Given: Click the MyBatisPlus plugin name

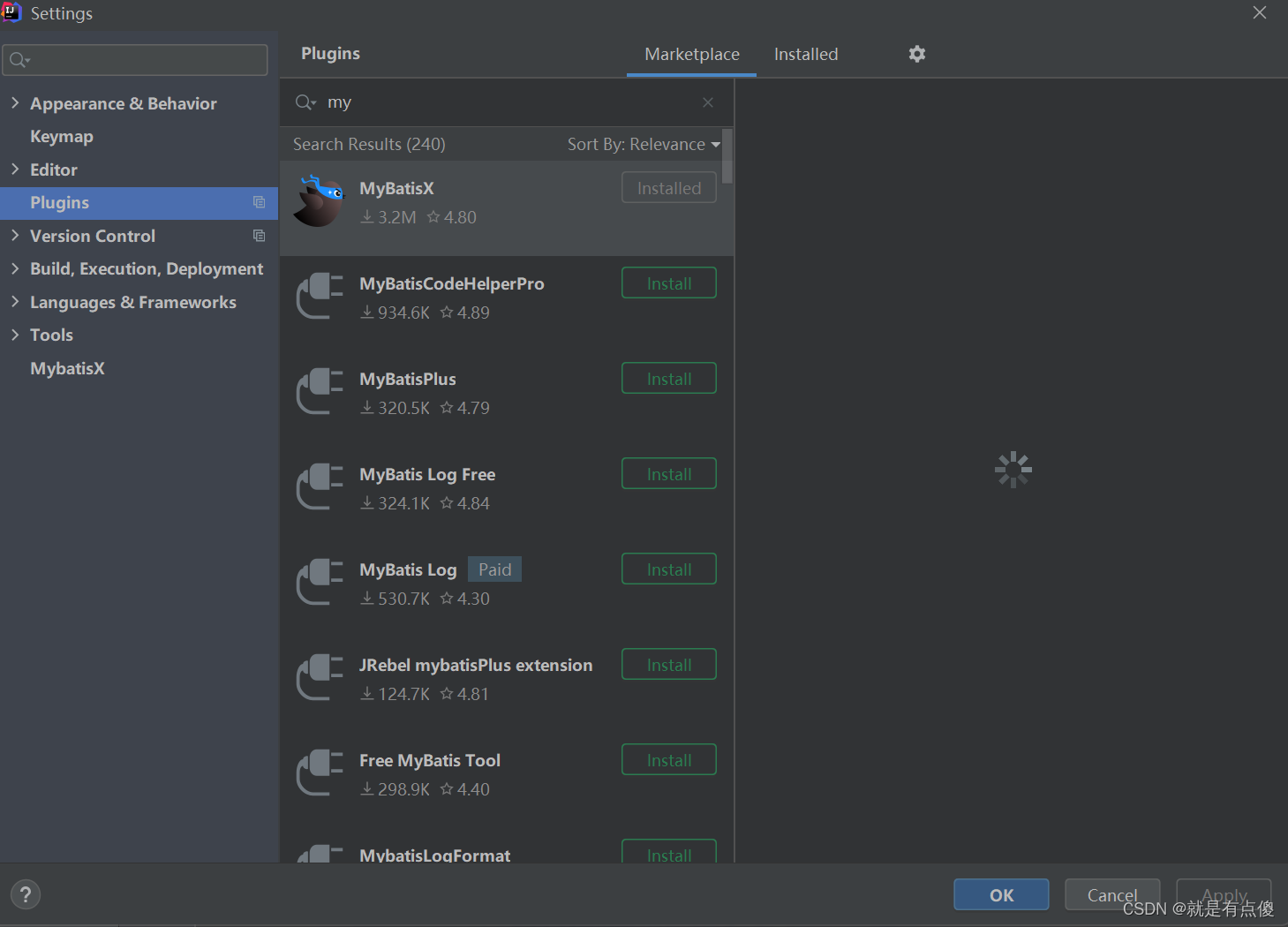Looking at the screenshot, I should 408,379.
